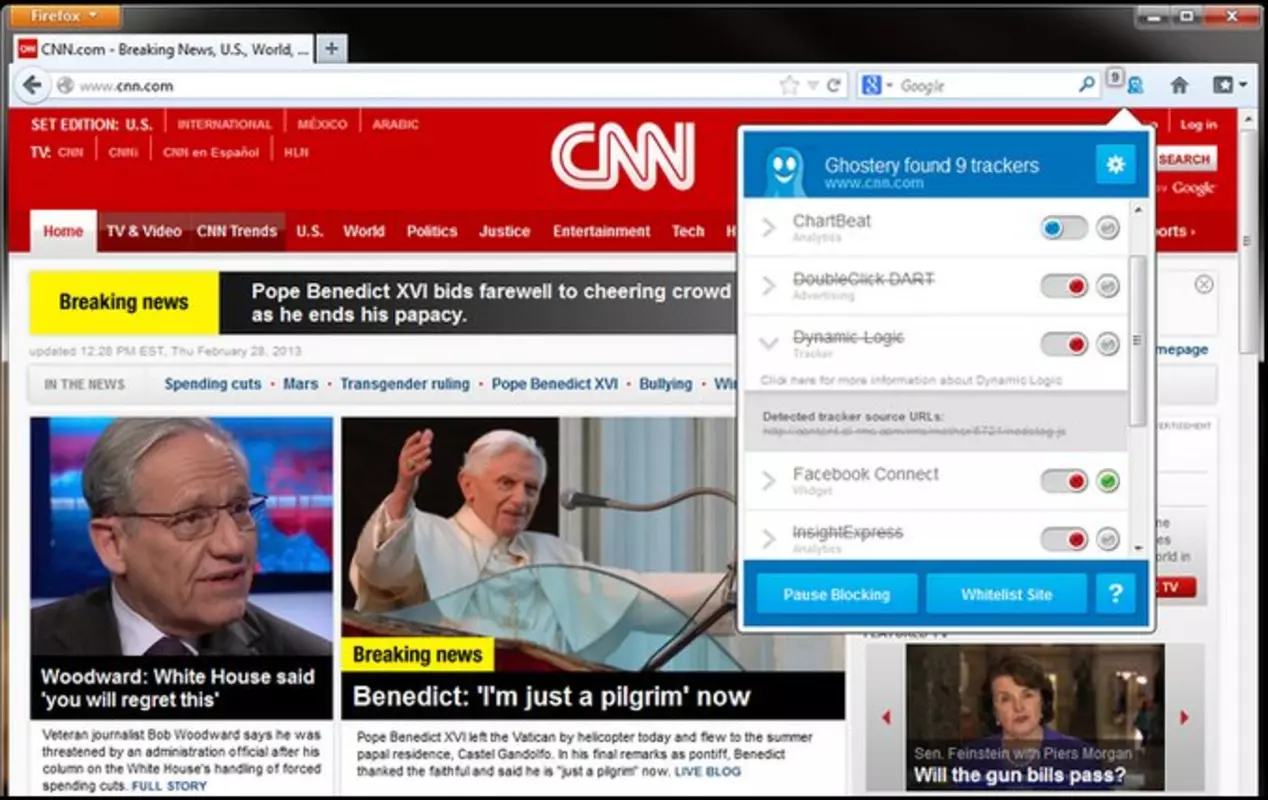Click the Log in link
Viewport: 1268px width, 800px height.
coord(1198,125)
